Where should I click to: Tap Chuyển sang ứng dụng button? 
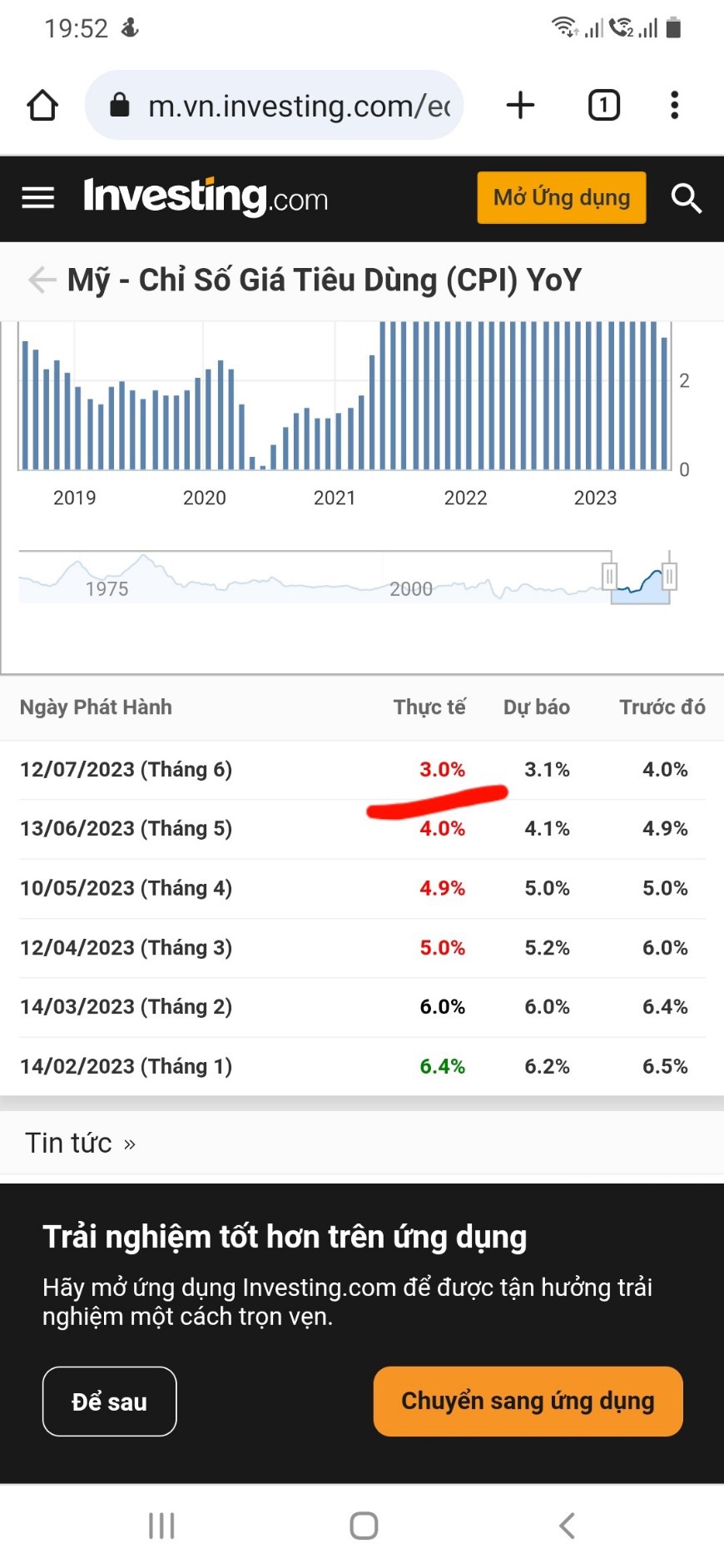pyautogui.click(x=528, y=1402)
